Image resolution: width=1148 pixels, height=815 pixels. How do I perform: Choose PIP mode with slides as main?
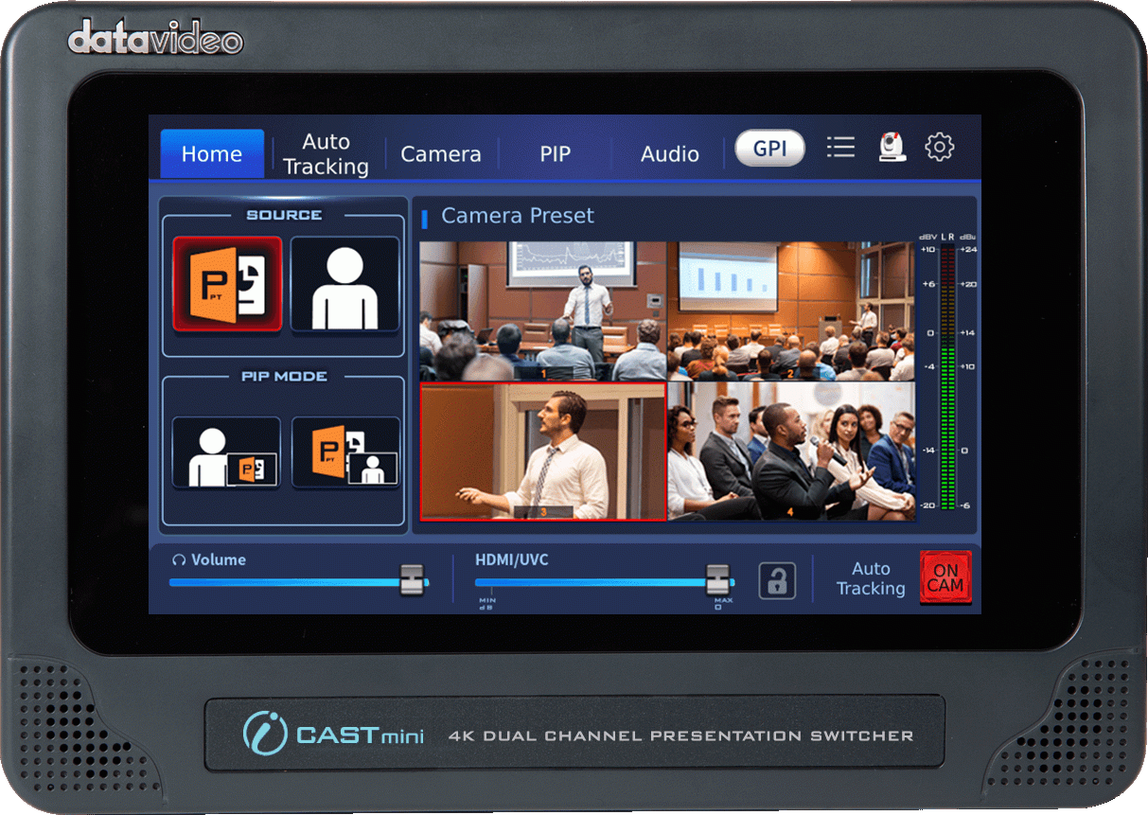345,453
